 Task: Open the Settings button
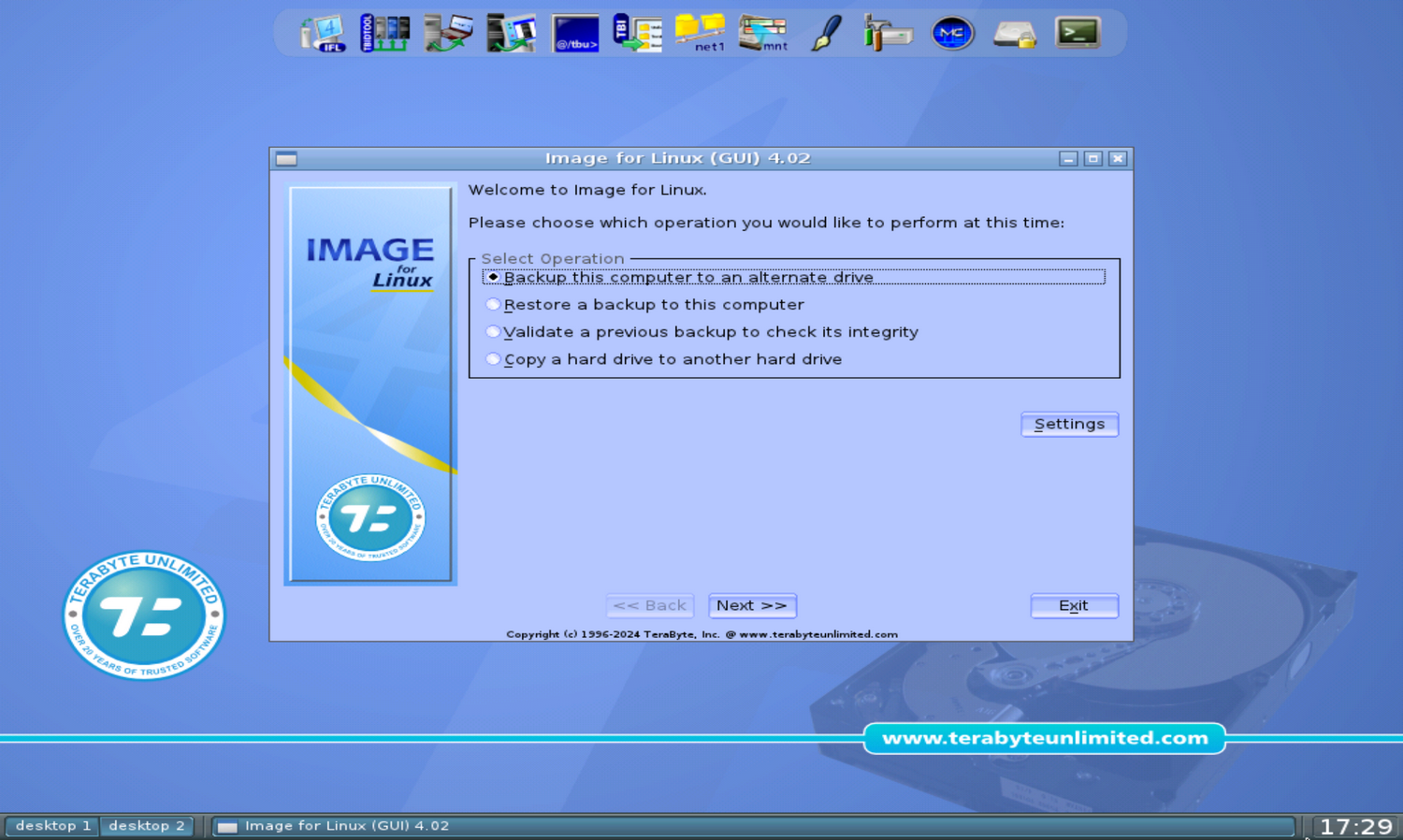click(1069, 424)
